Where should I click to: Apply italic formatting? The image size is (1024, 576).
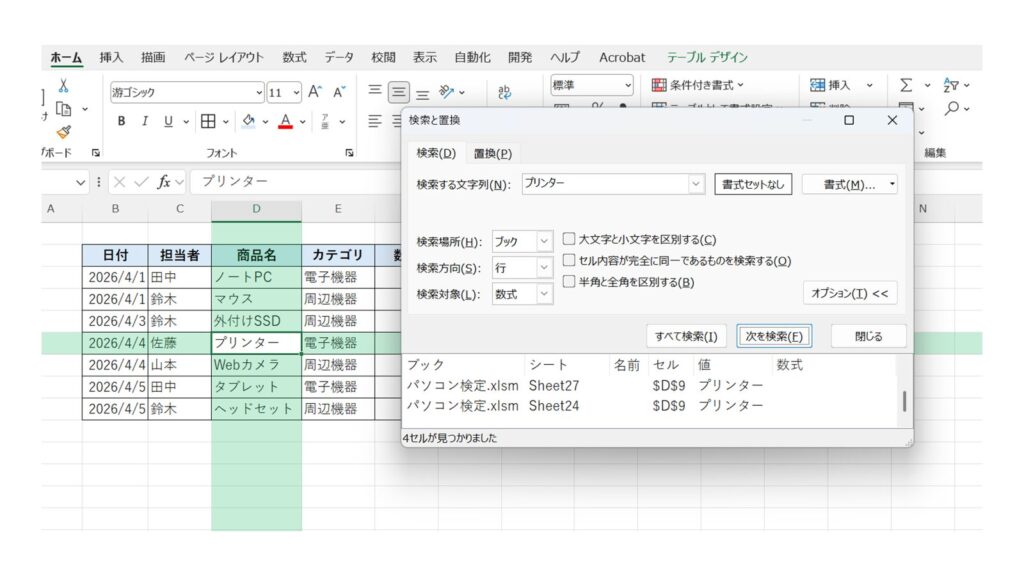pos(144,121)
